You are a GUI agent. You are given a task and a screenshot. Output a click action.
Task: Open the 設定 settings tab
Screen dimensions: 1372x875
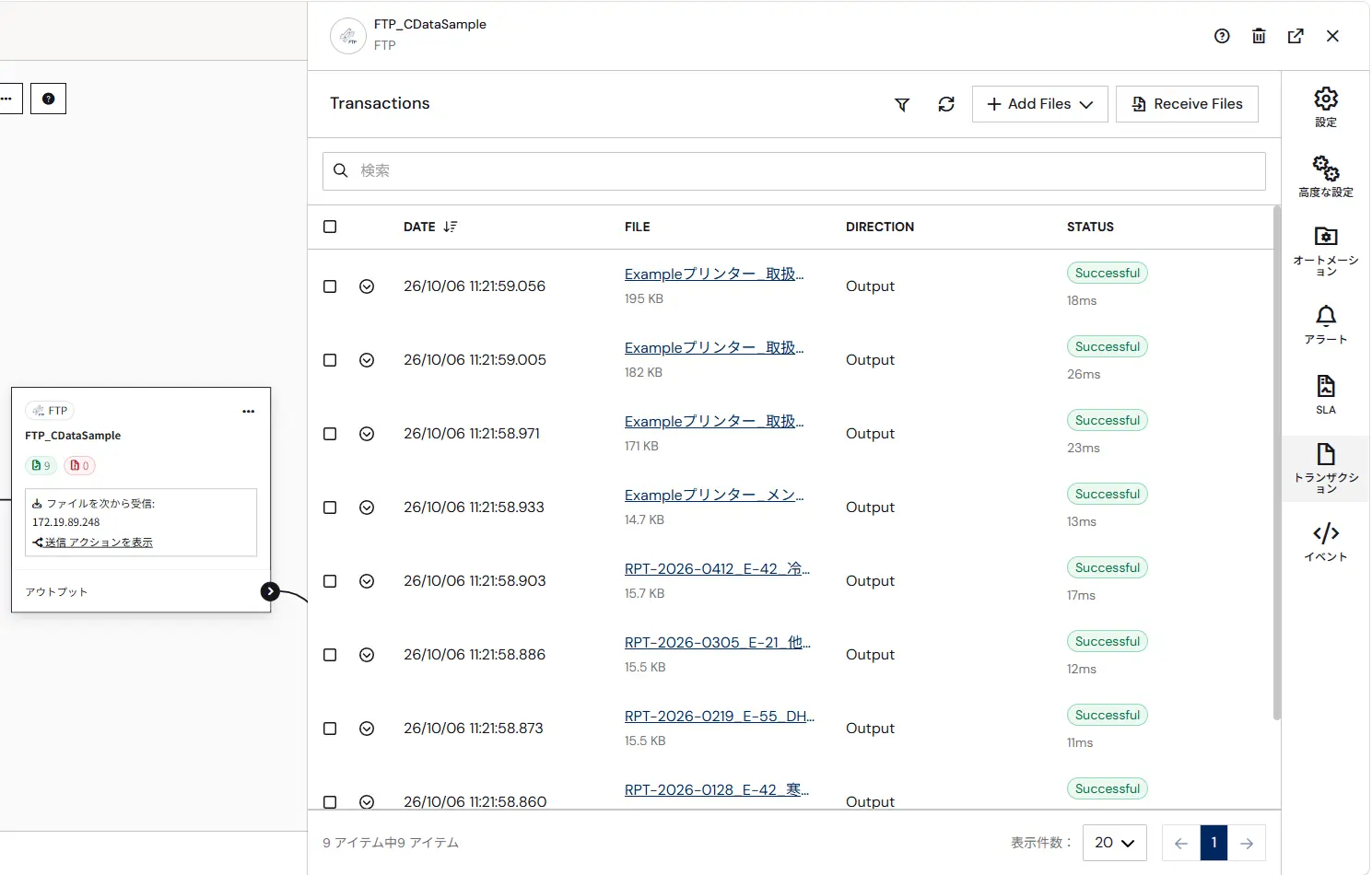[1326, 107]
